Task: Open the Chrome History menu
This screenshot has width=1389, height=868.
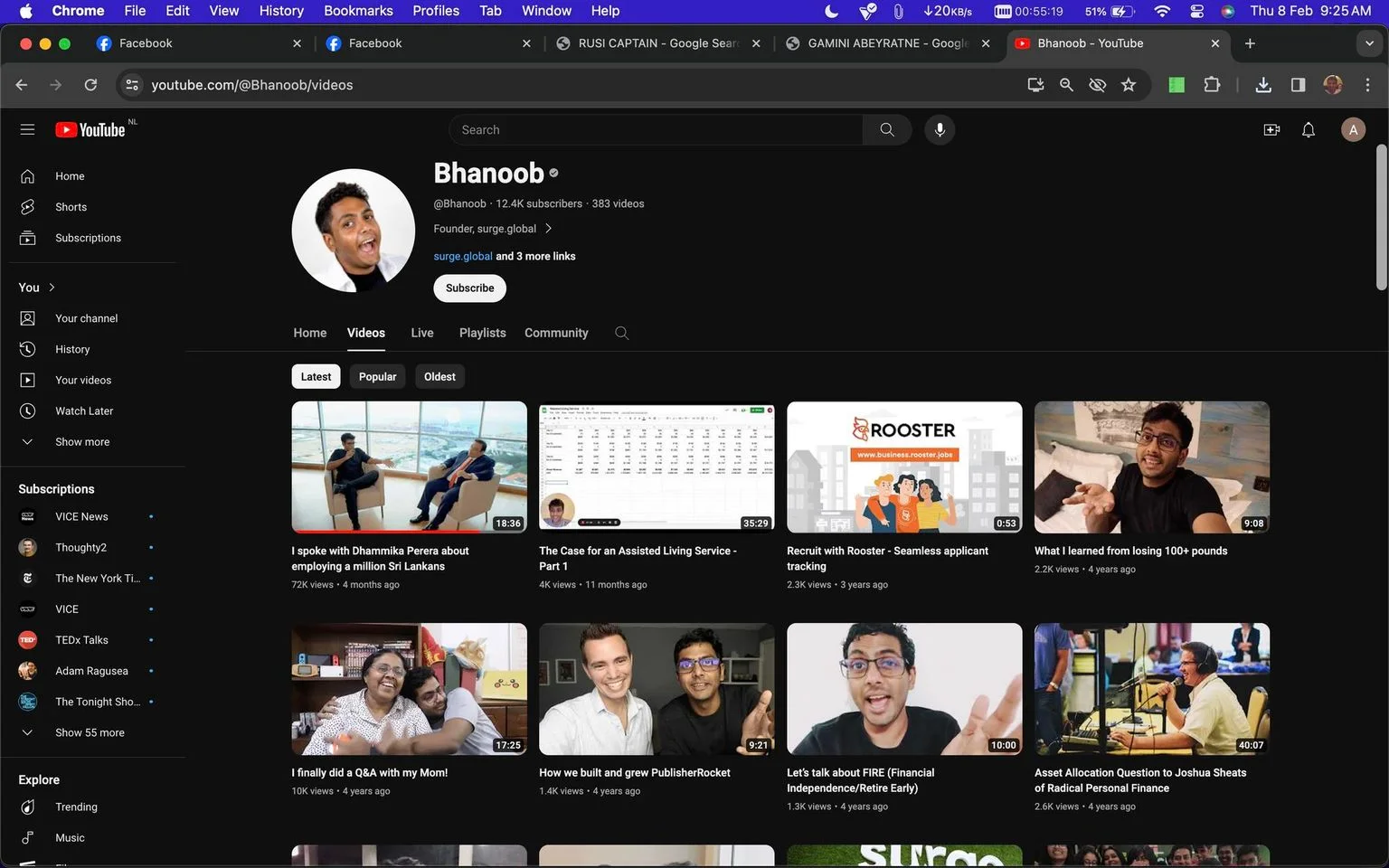Action: tap(281, 11)
